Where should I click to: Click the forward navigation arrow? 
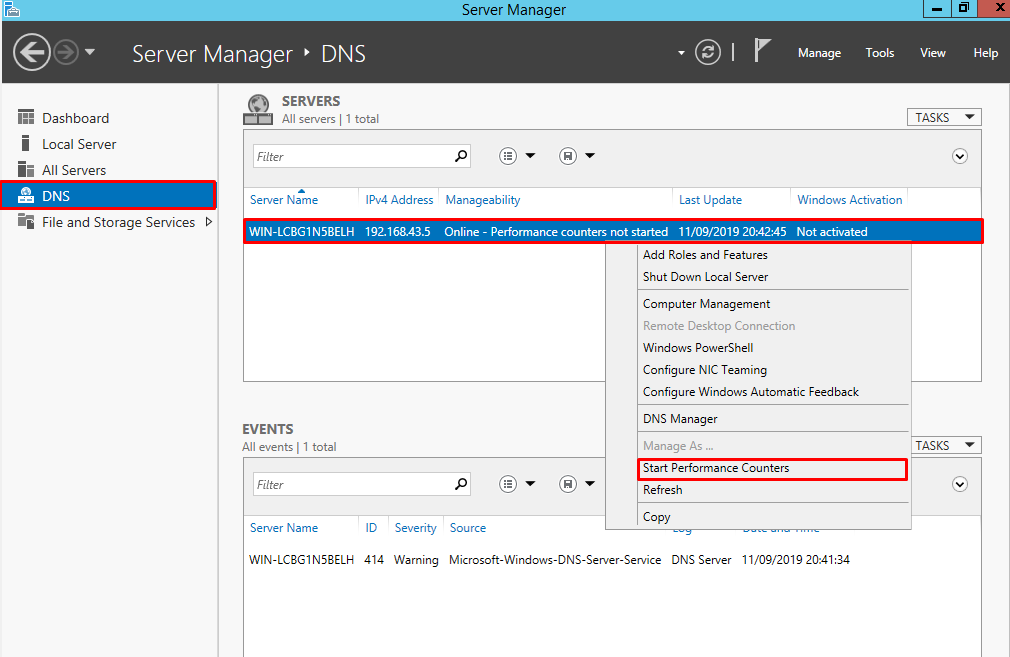tap(66, 52)
